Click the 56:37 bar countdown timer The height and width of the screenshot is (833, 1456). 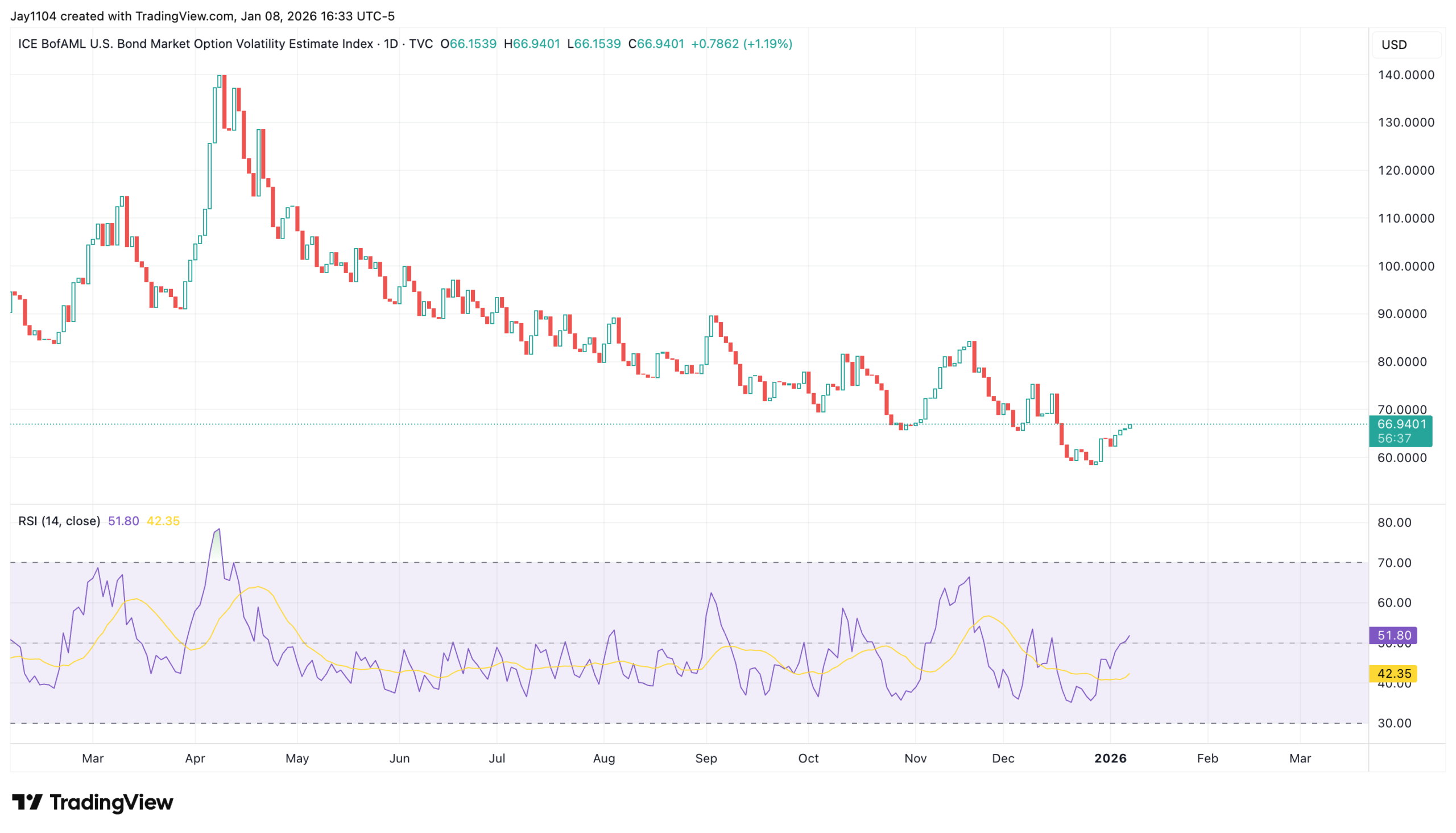tap(1394, 439)
